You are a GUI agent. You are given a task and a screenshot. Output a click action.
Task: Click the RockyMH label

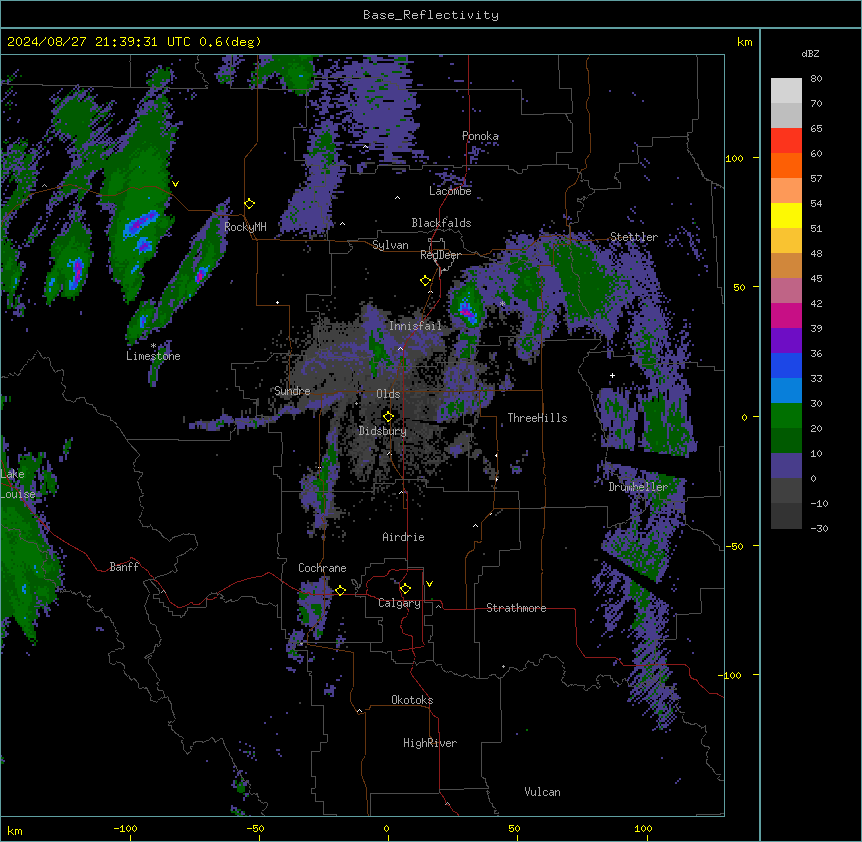[x=245, y=227]
